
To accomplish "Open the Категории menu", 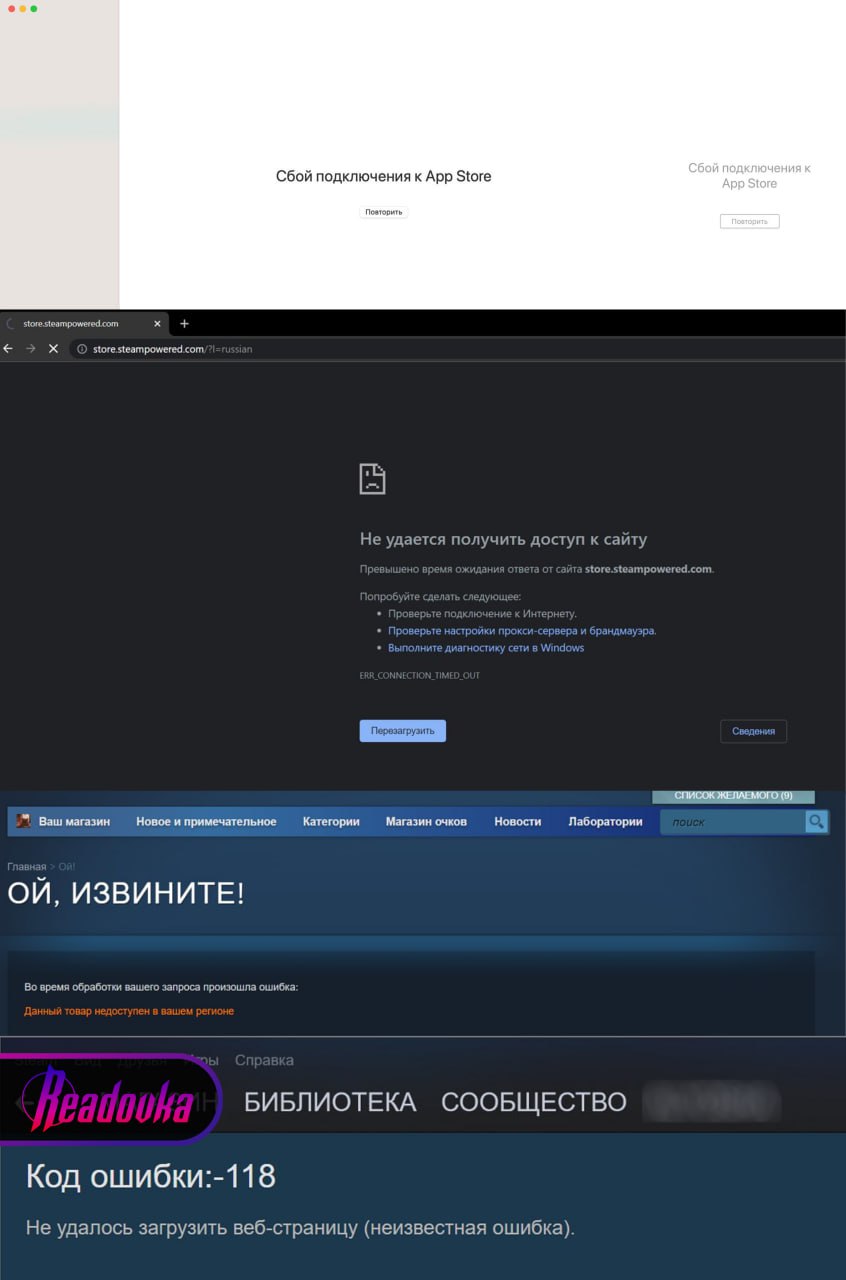I will (x=331, y=822).
